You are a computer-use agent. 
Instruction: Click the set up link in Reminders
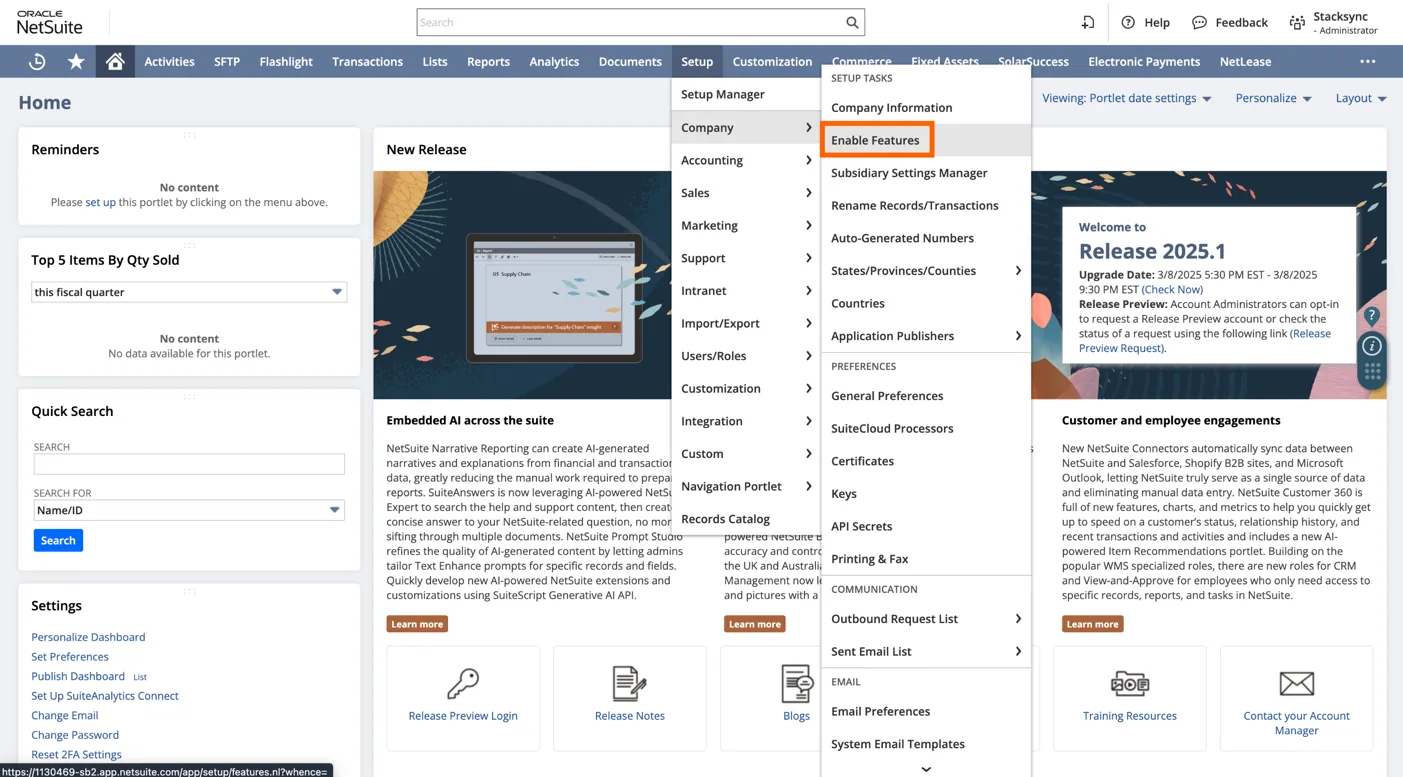pyautogui.click(x=100, y=202)
